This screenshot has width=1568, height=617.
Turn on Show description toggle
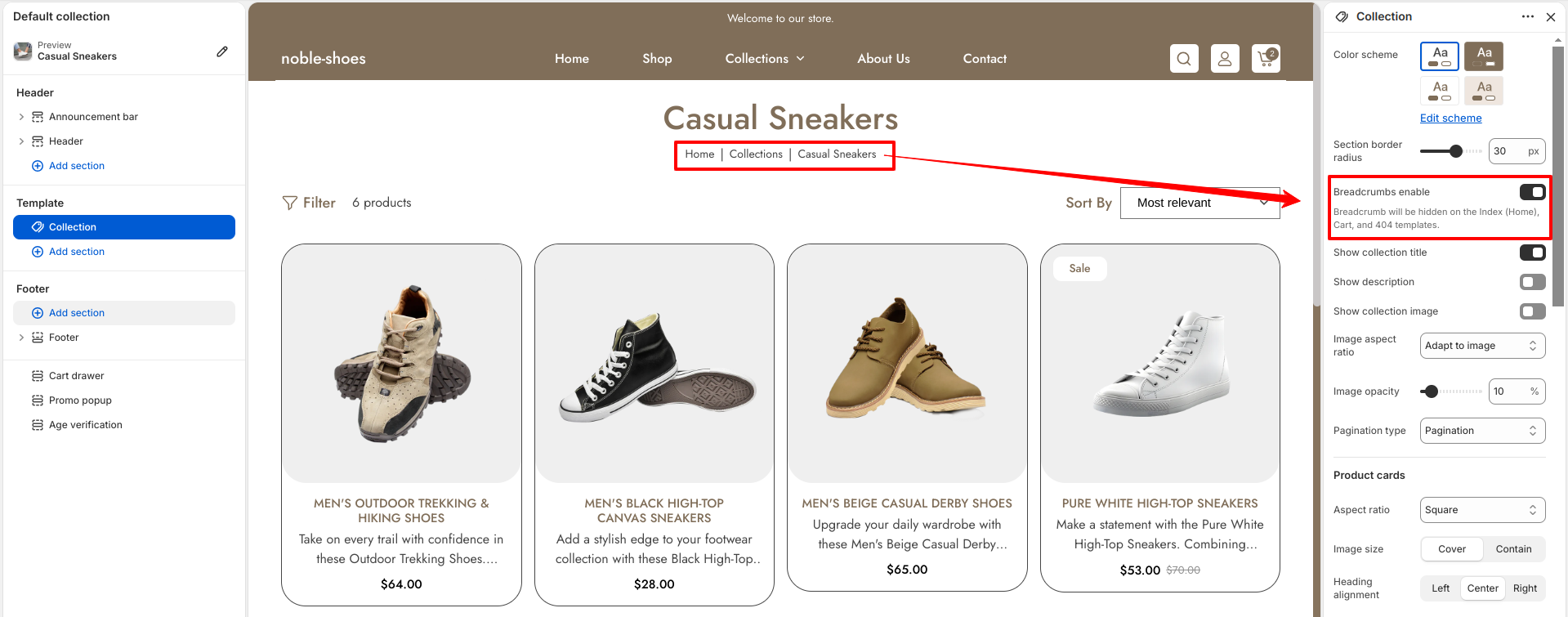point(1532,282)
